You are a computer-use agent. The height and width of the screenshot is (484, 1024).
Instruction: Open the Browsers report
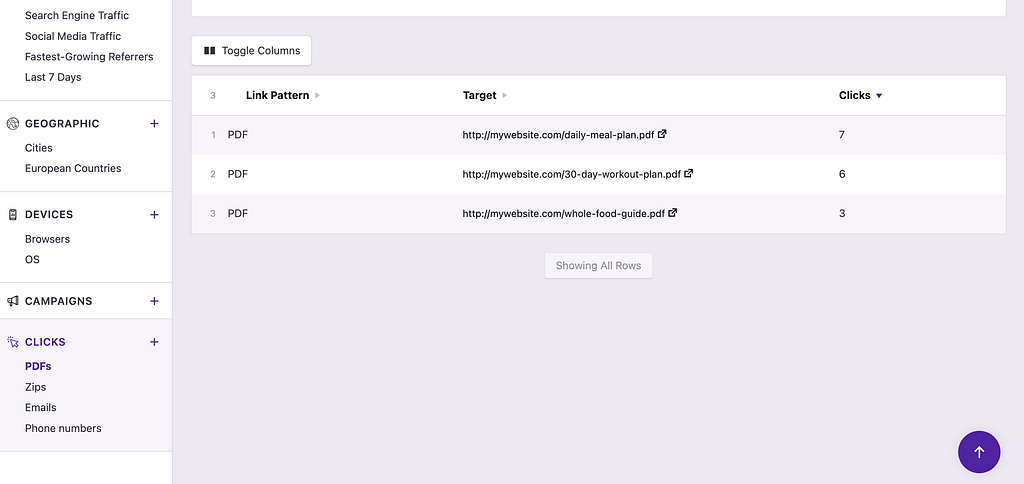click(47, 239)
